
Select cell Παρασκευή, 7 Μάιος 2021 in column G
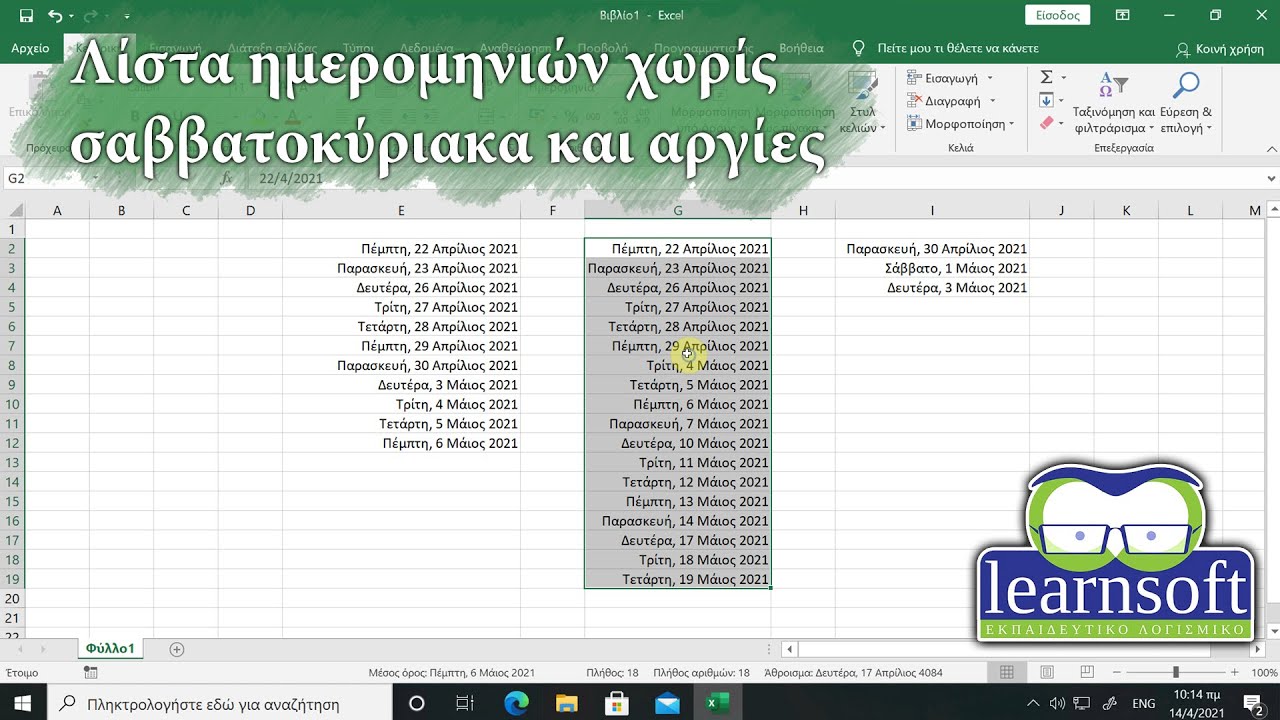pyautogui.click(x=678, y=424)
